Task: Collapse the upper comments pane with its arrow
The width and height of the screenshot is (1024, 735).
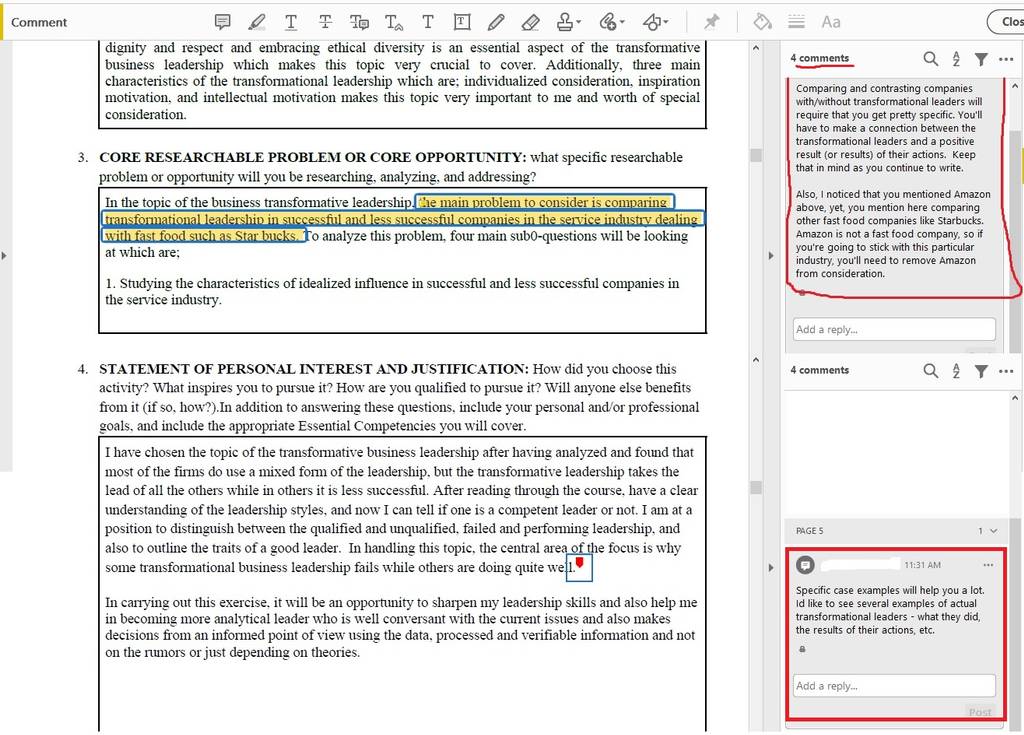Action: point(771,255)
